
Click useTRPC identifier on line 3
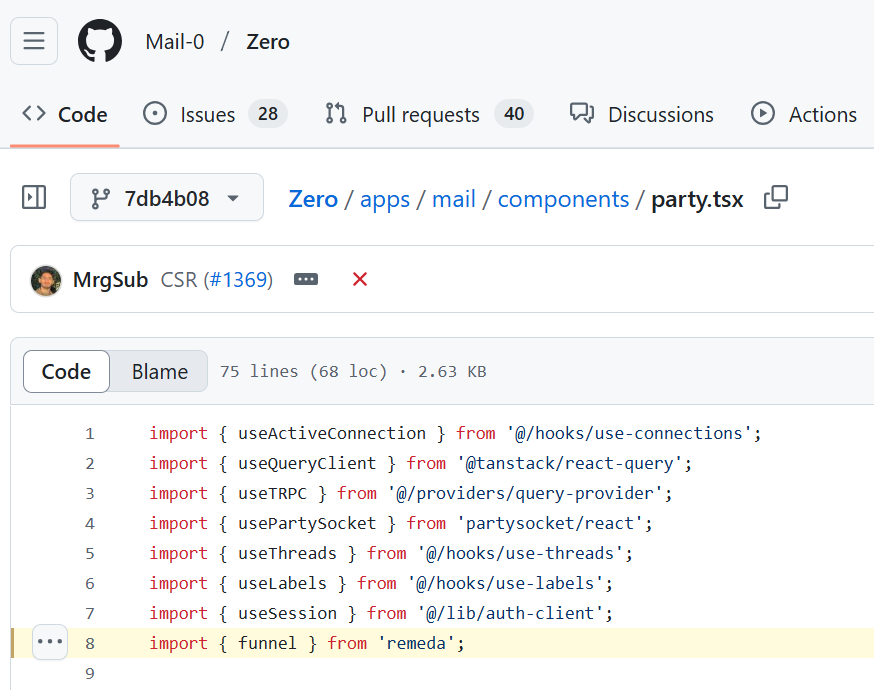pyautogui.click(x=273, y=494)
